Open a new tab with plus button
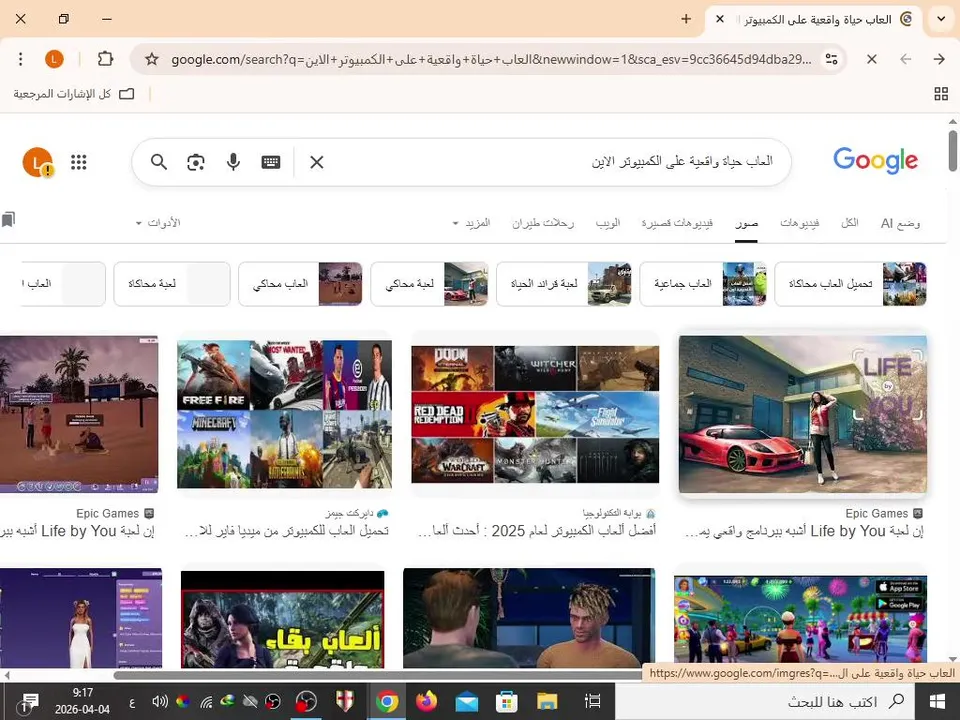The image size is (960, 720). 686,19
